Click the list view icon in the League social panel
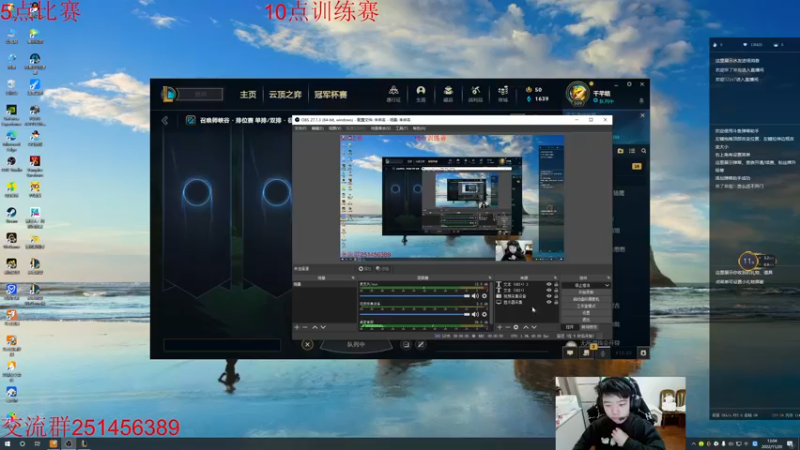This screenshot has height=450, width=800. [x=632, y=151]
